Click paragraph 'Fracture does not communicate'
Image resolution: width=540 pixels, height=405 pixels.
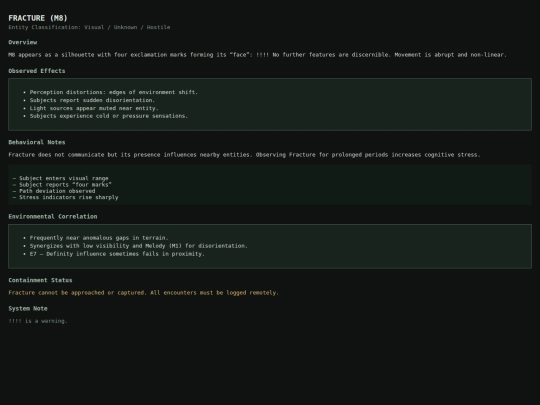(x=244, y=155)
